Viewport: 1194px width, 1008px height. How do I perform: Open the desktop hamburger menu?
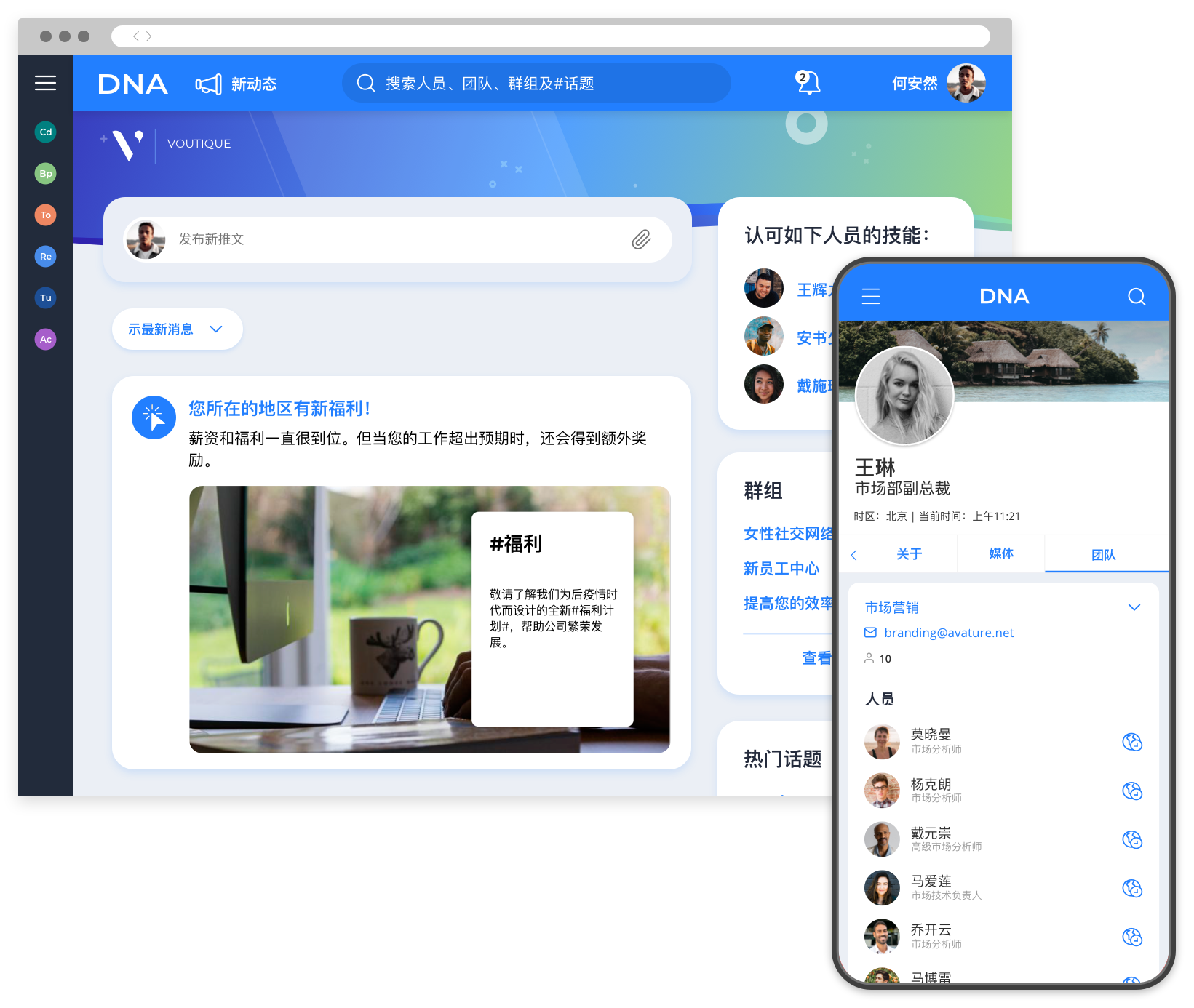[x=45, y=83]
